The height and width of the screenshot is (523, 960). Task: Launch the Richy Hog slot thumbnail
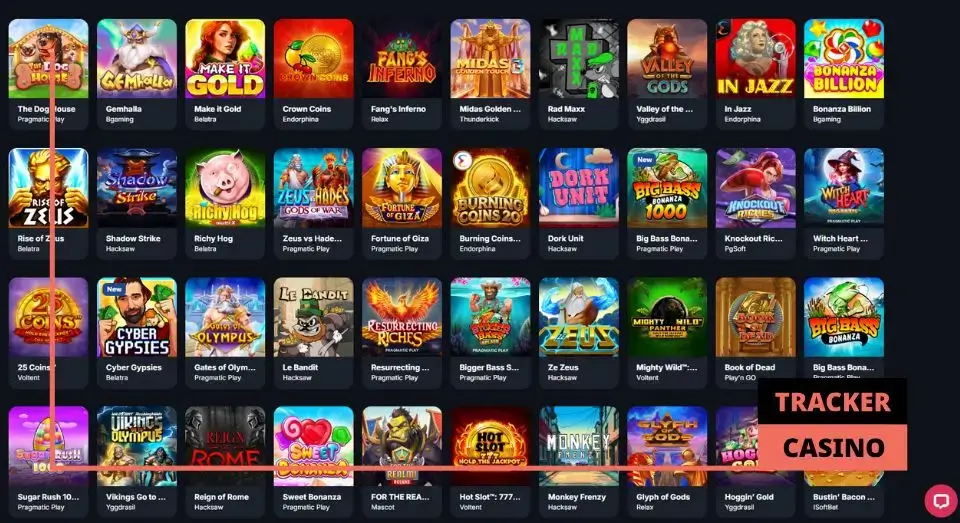click(225, 188)
